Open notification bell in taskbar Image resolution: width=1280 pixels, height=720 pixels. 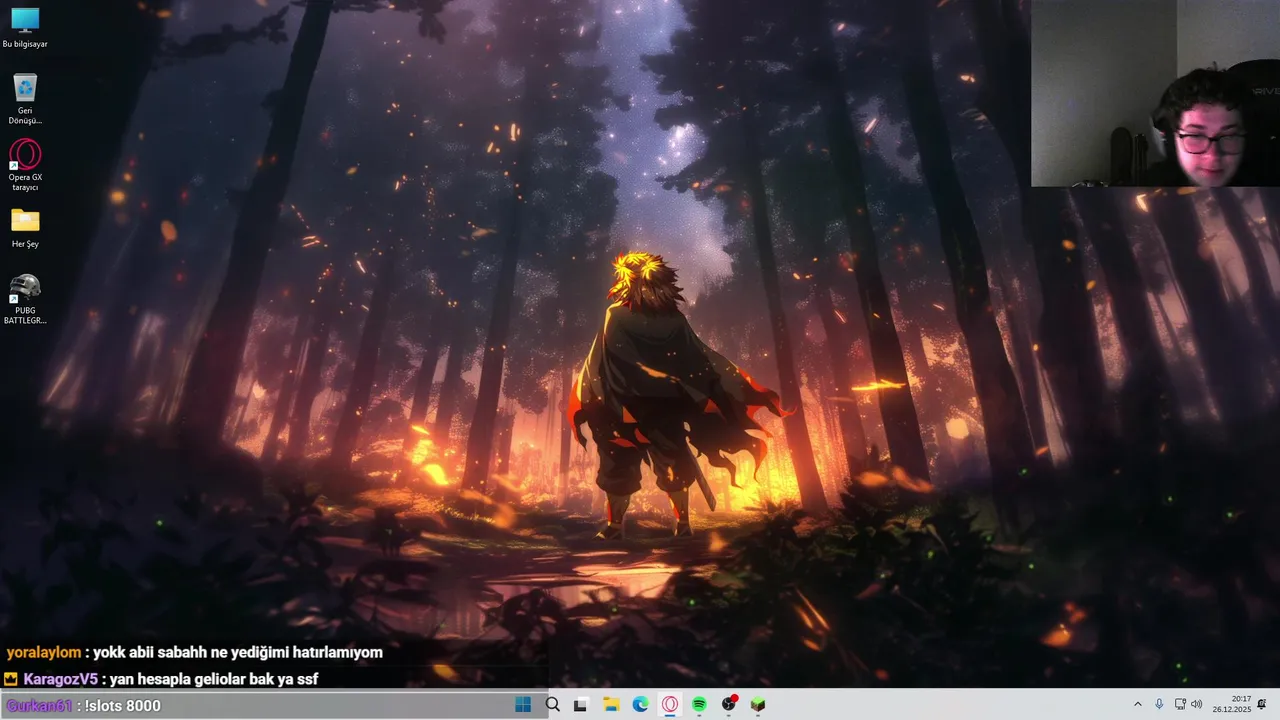1262,705
